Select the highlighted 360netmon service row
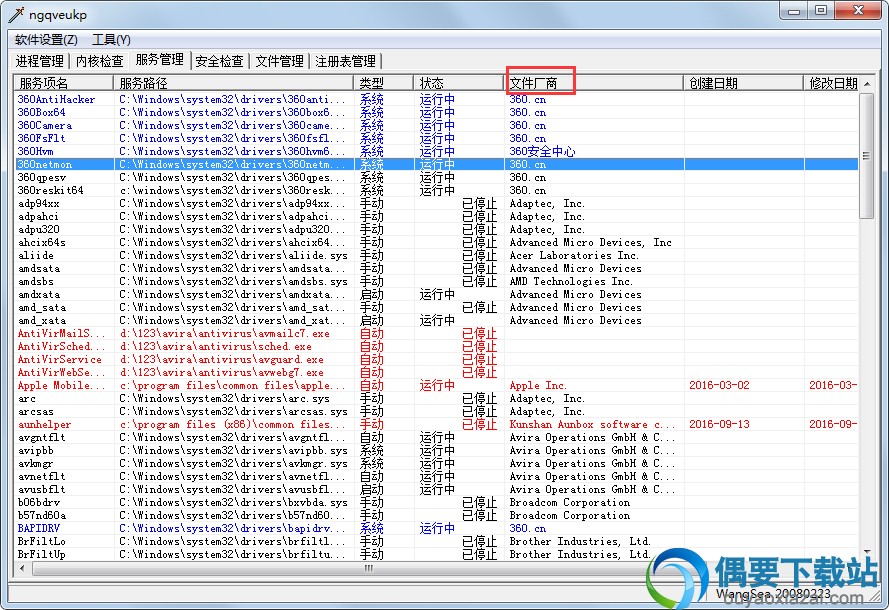Image resolution: width=889 pixels, height=610 pixels. pos(437,164)
